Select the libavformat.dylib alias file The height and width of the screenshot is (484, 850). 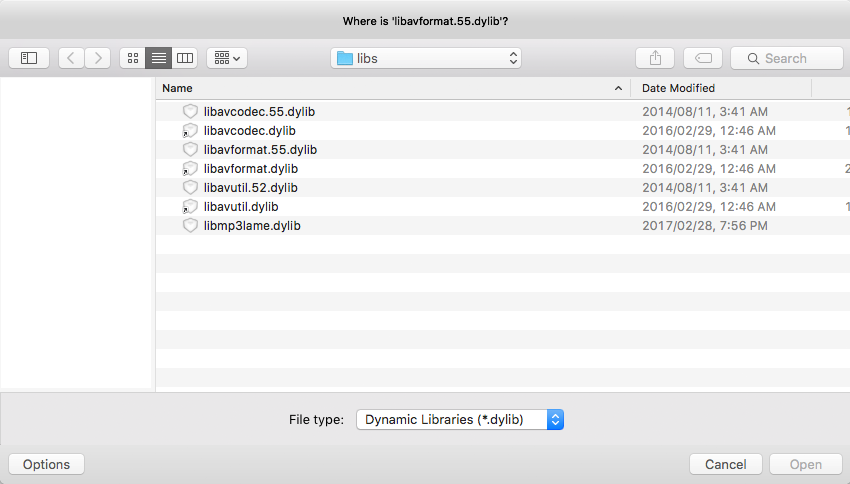tap(503, 169)
